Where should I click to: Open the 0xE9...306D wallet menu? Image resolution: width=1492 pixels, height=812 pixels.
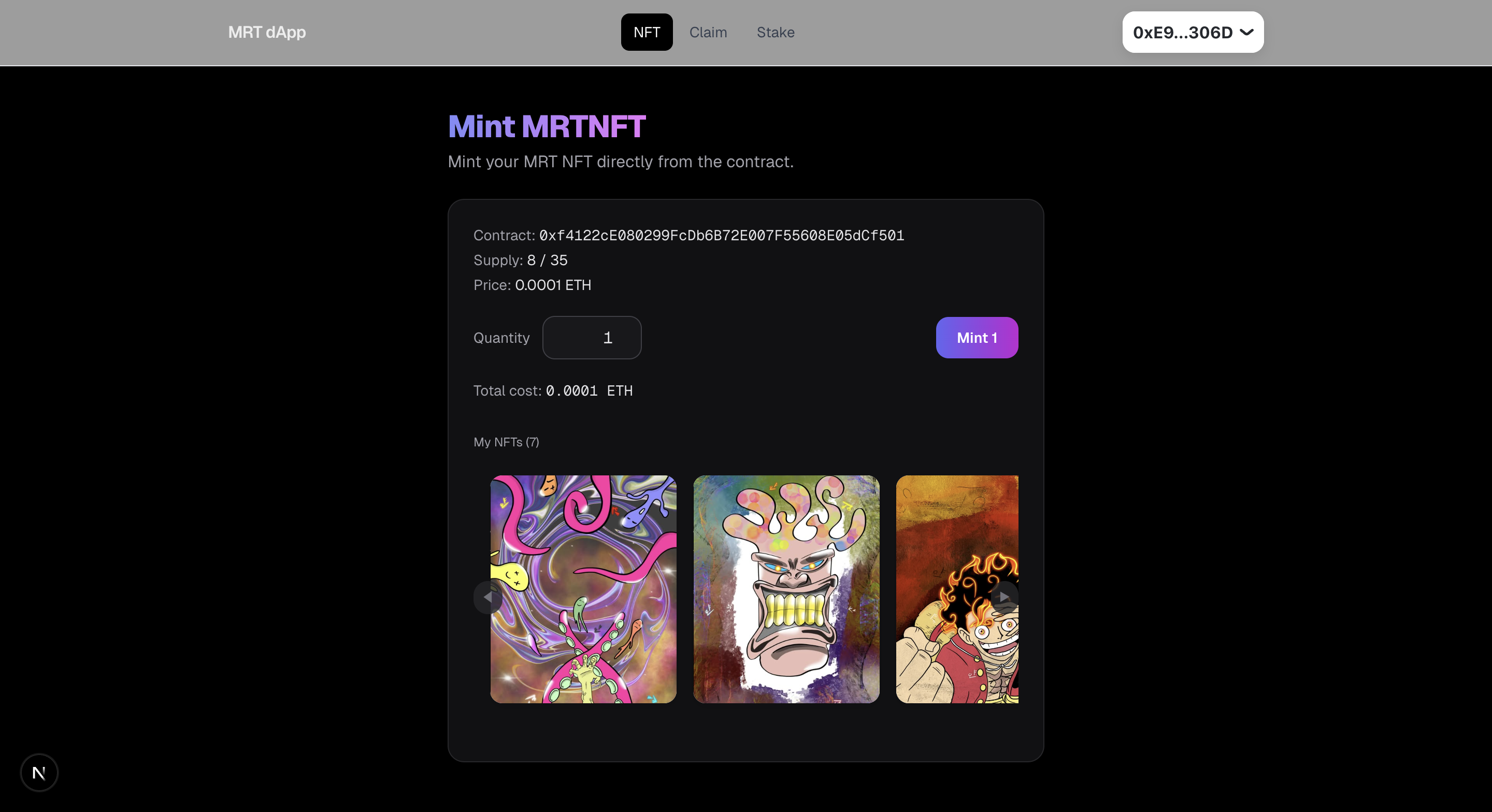coord(1182,33)
